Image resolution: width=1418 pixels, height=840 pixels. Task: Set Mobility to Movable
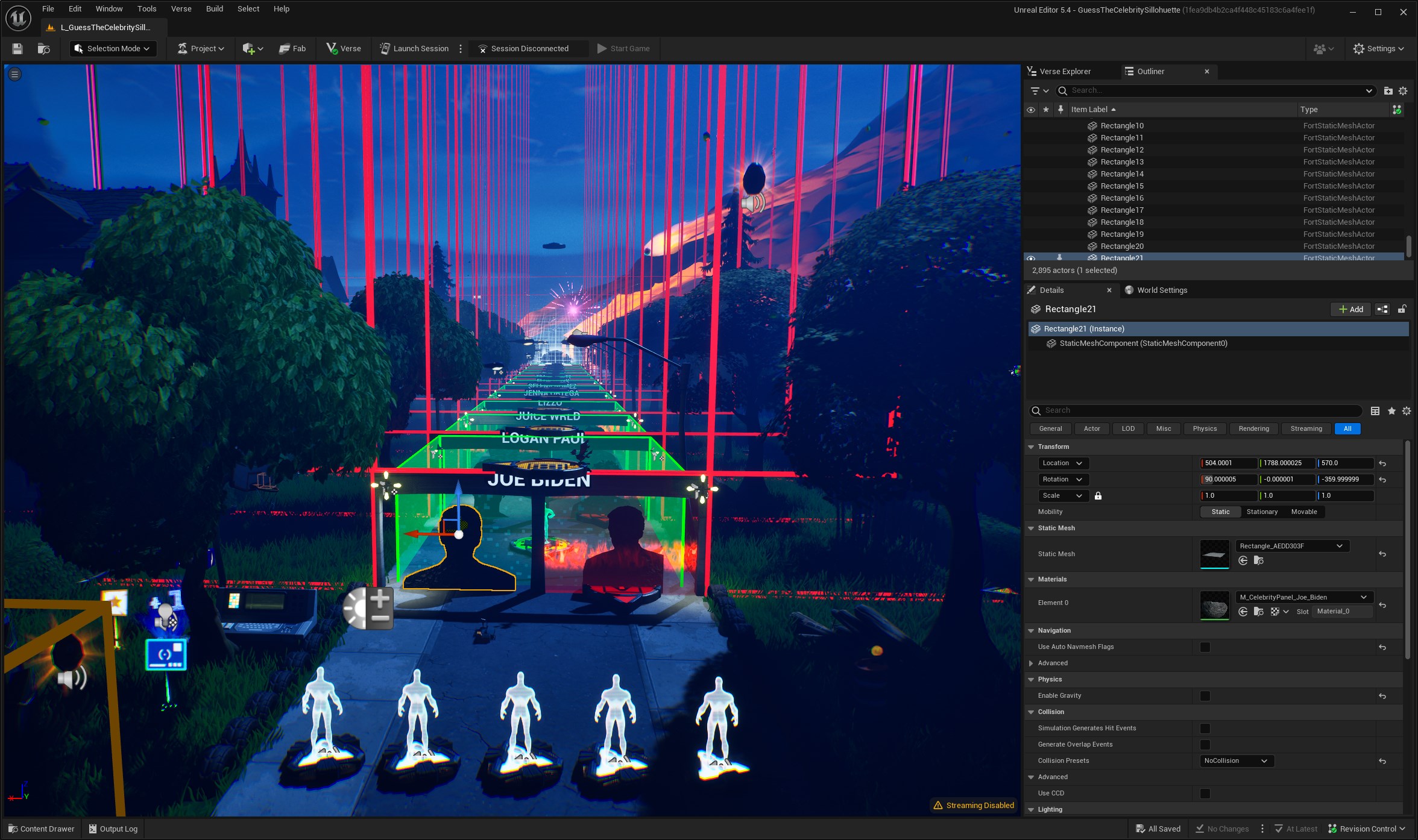click(x=1304, y=512)
